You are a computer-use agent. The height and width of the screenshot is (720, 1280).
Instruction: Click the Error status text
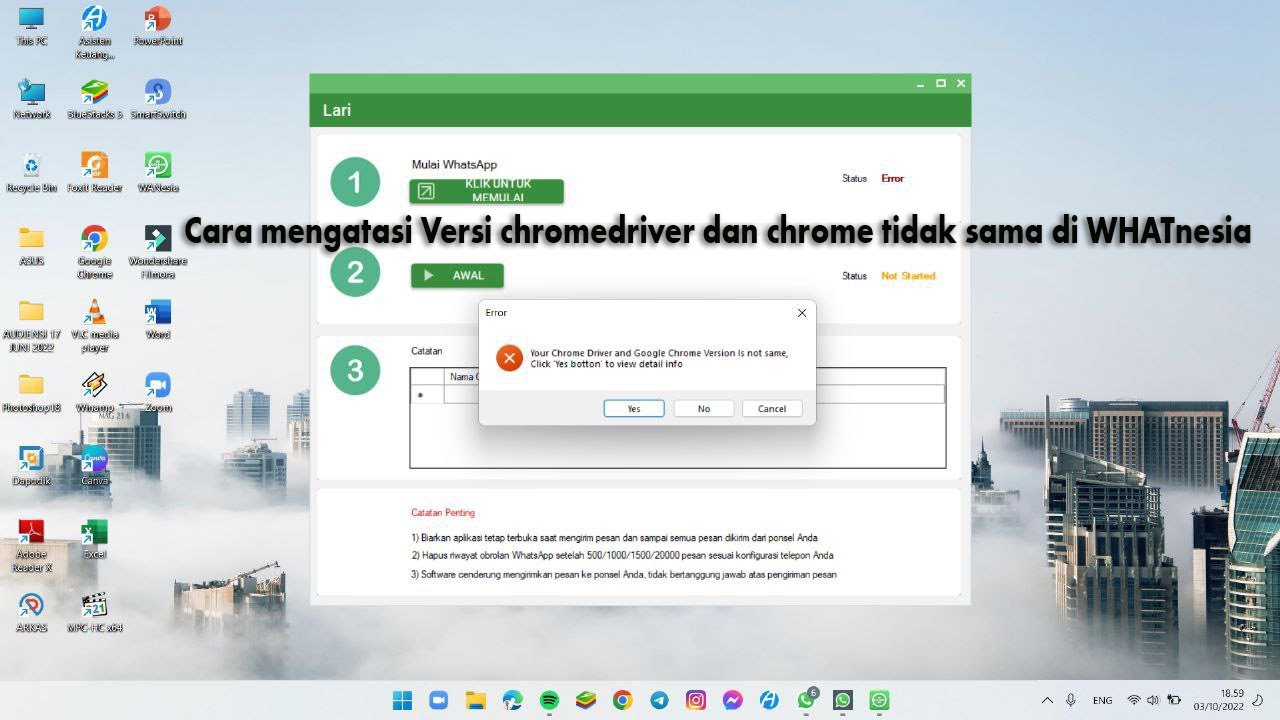pos(892,178)
